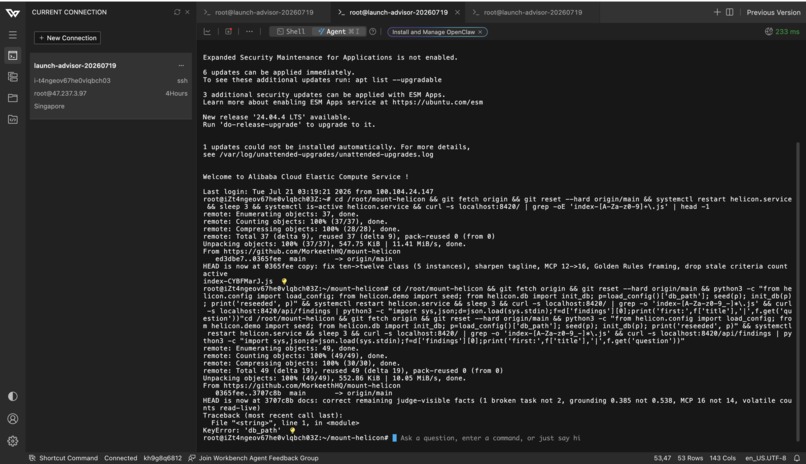Close the Current Connection panel

tap(187, 12)
